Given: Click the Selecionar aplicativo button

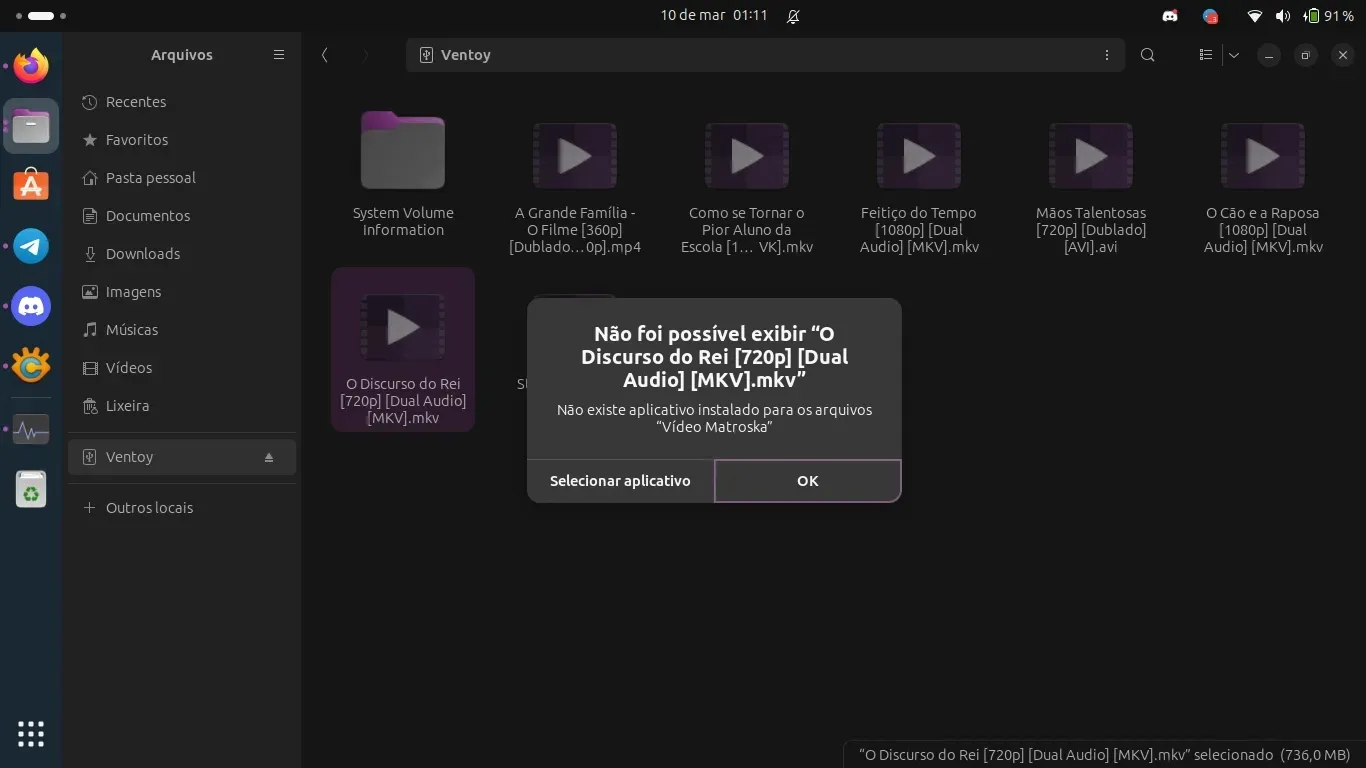Looking at the screenshot, I should point(620,481).
